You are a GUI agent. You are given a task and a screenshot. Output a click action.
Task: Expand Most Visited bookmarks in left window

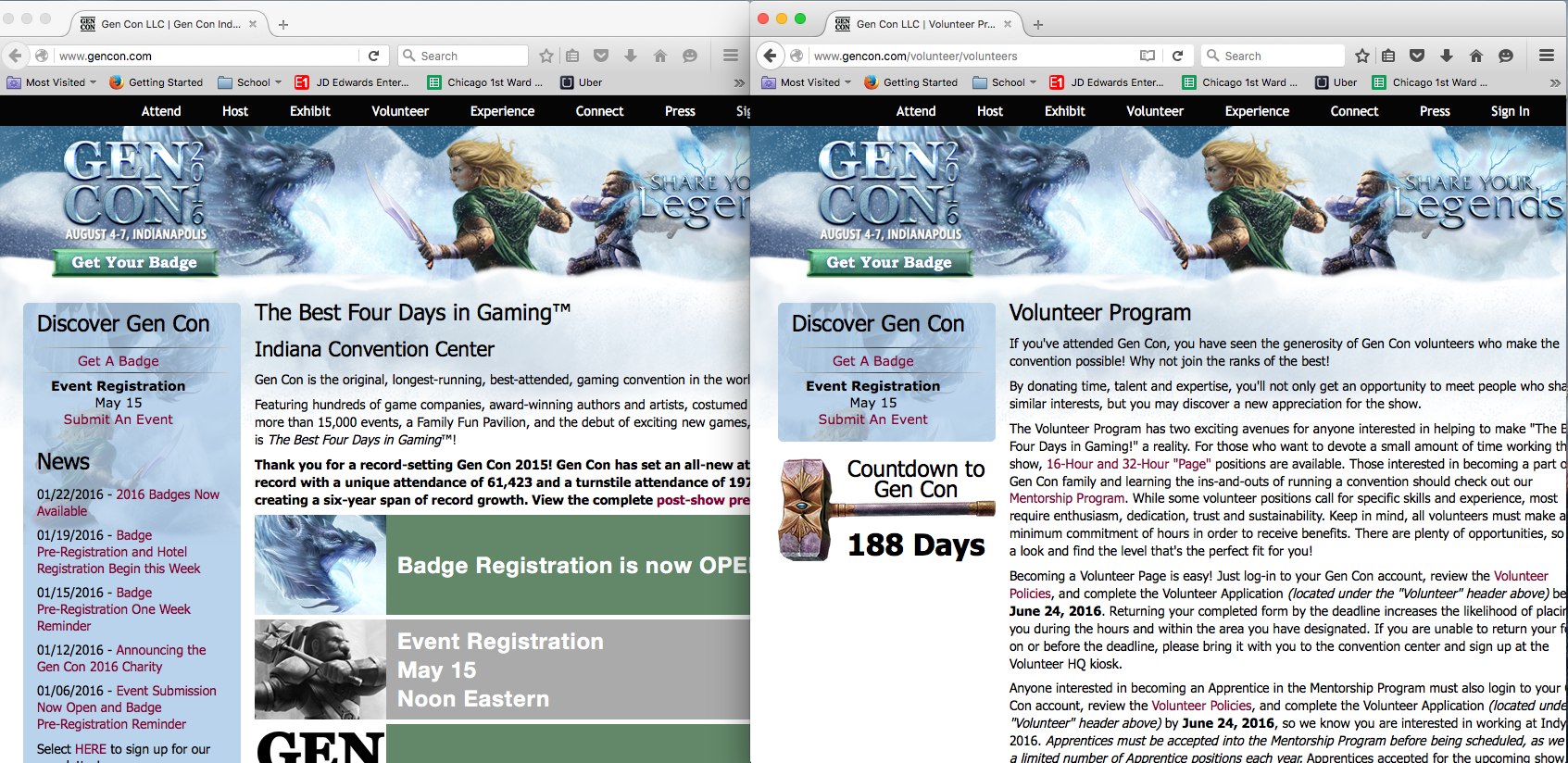[52, 82]
